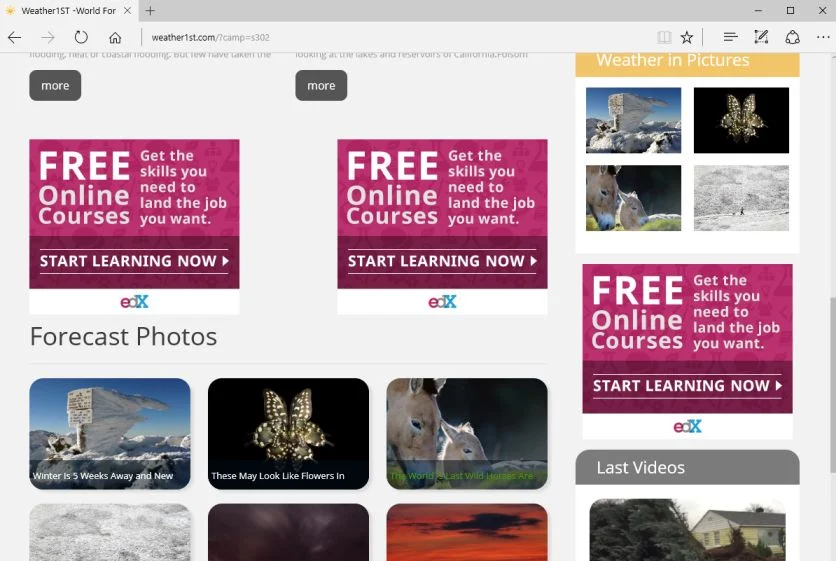Open 'Winter Is 5 Weeks Away' forecast photo
The height and width of the screenshot is (561, 836).
110,434
